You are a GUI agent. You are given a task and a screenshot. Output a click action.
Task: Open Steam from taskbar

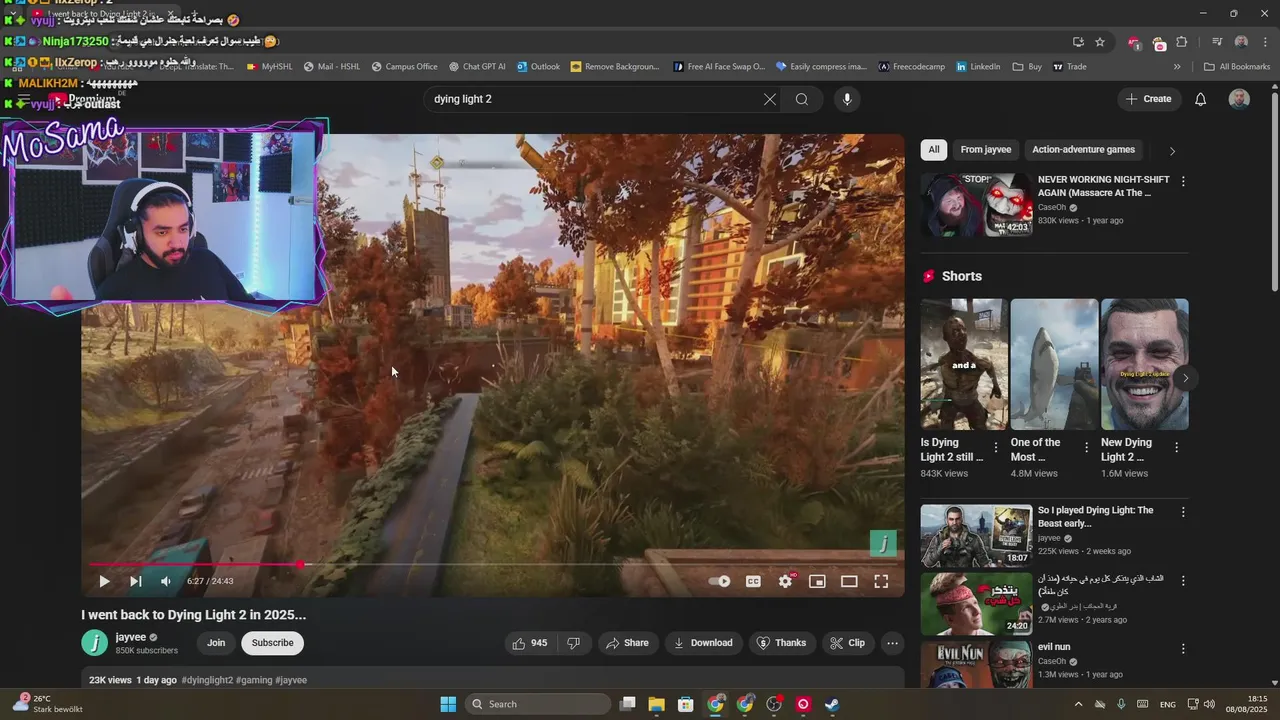832,704
